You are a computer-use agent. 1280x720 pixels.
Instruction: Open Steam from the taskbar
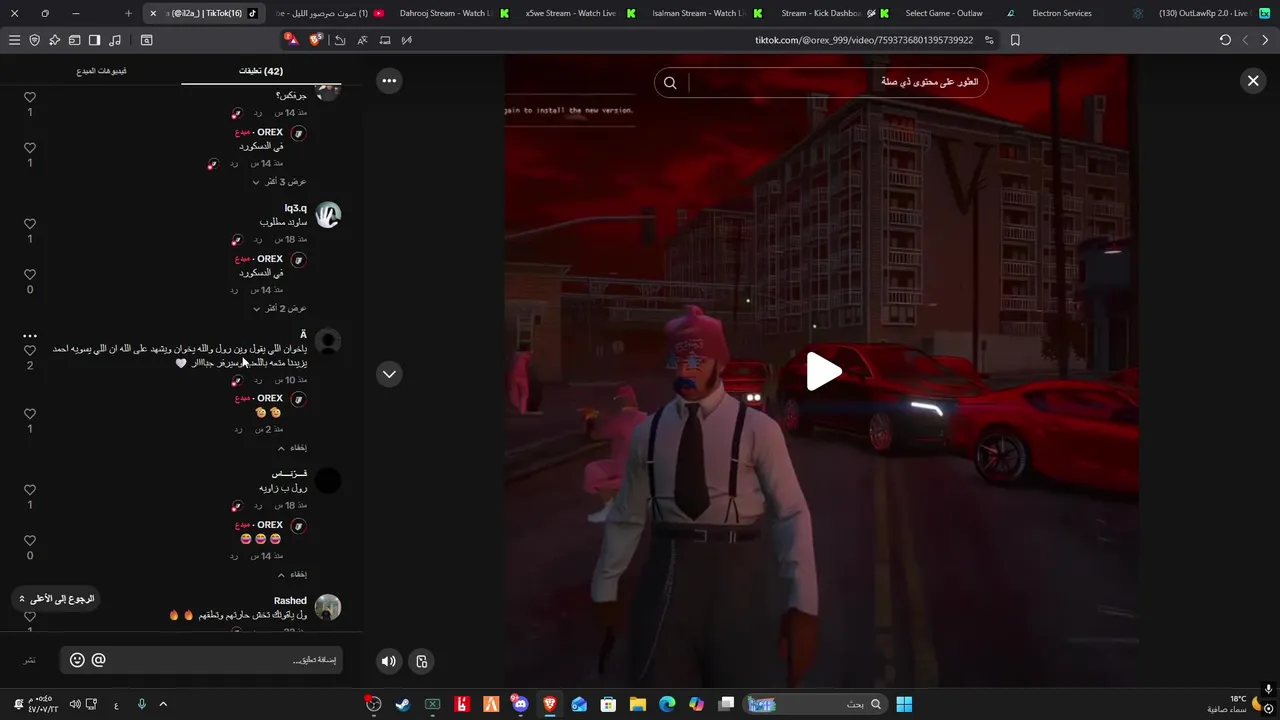403,704
